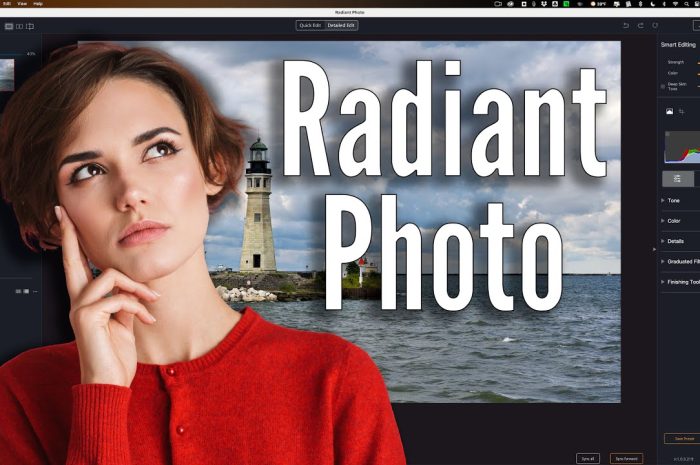
Task: Expand the Finishing Tools section
Action: click(679, 282)
